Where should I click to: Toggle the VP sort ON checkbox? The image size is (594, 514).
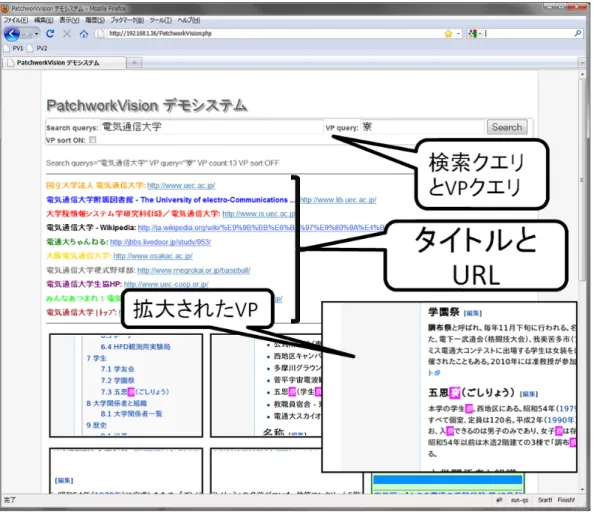click(93, 140)
